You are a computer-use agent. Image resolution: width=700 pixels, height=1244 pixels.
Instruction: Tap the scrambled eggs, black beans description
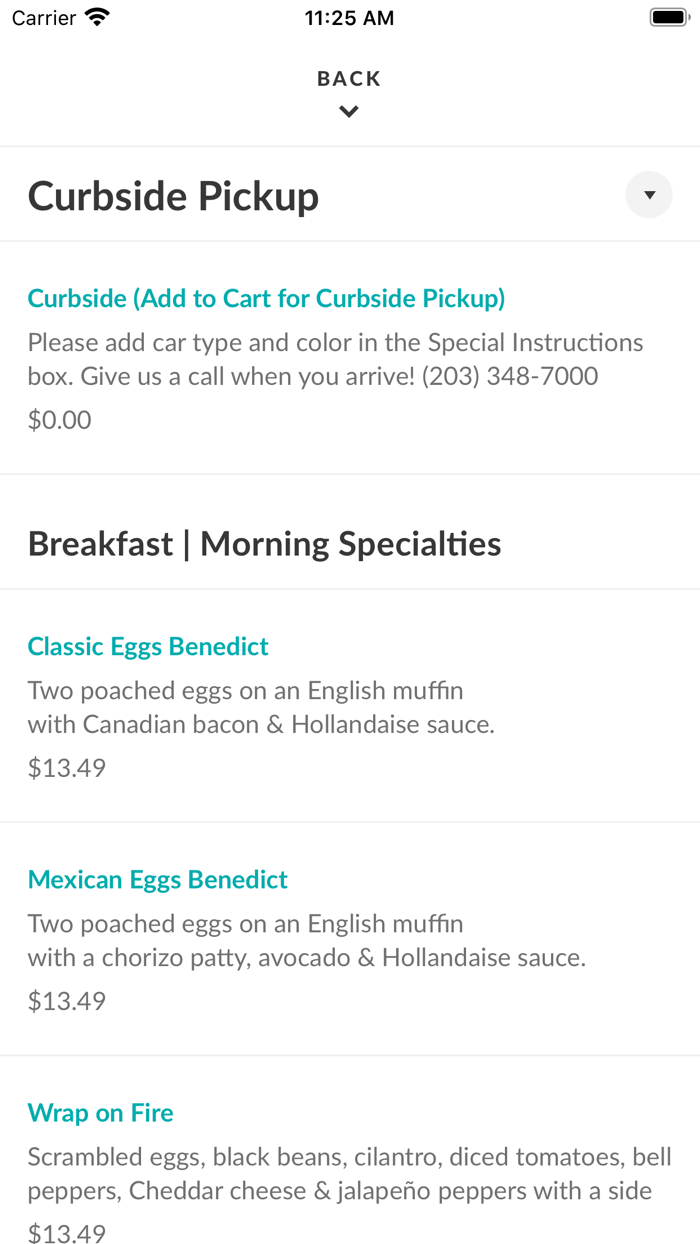349,1174
